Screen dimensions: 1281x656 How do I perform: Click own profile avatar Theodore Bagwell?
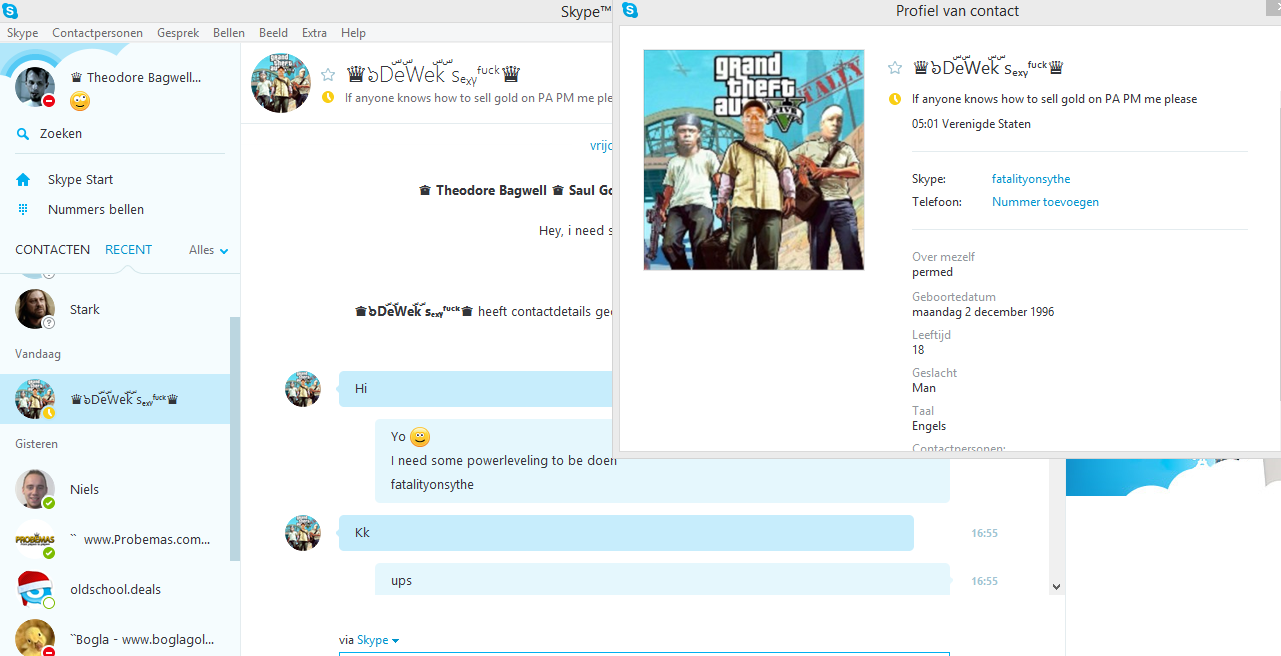(35, 87)
